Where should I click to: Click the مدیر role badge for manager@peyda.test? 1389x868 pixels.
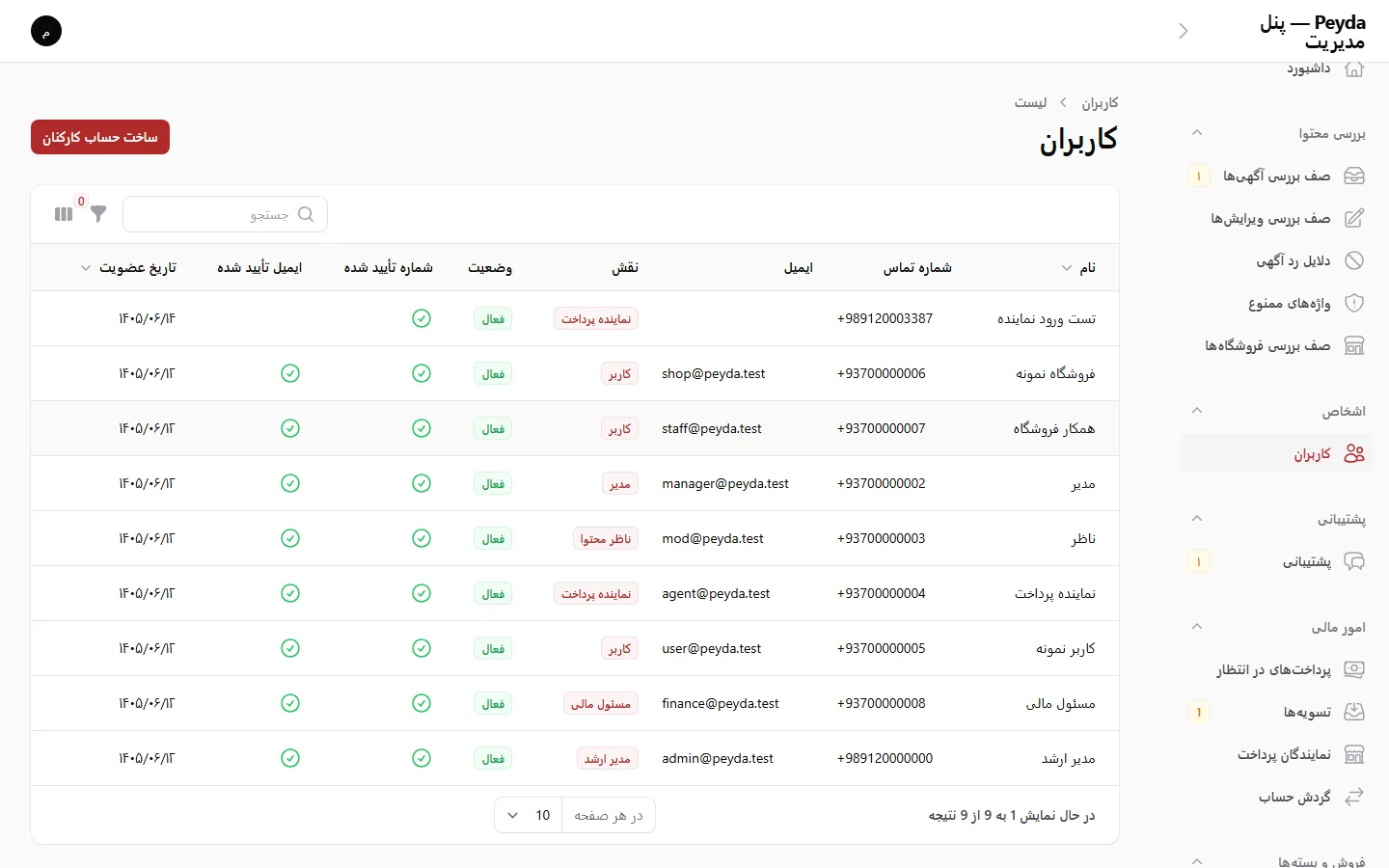click(x=619, y=483)
